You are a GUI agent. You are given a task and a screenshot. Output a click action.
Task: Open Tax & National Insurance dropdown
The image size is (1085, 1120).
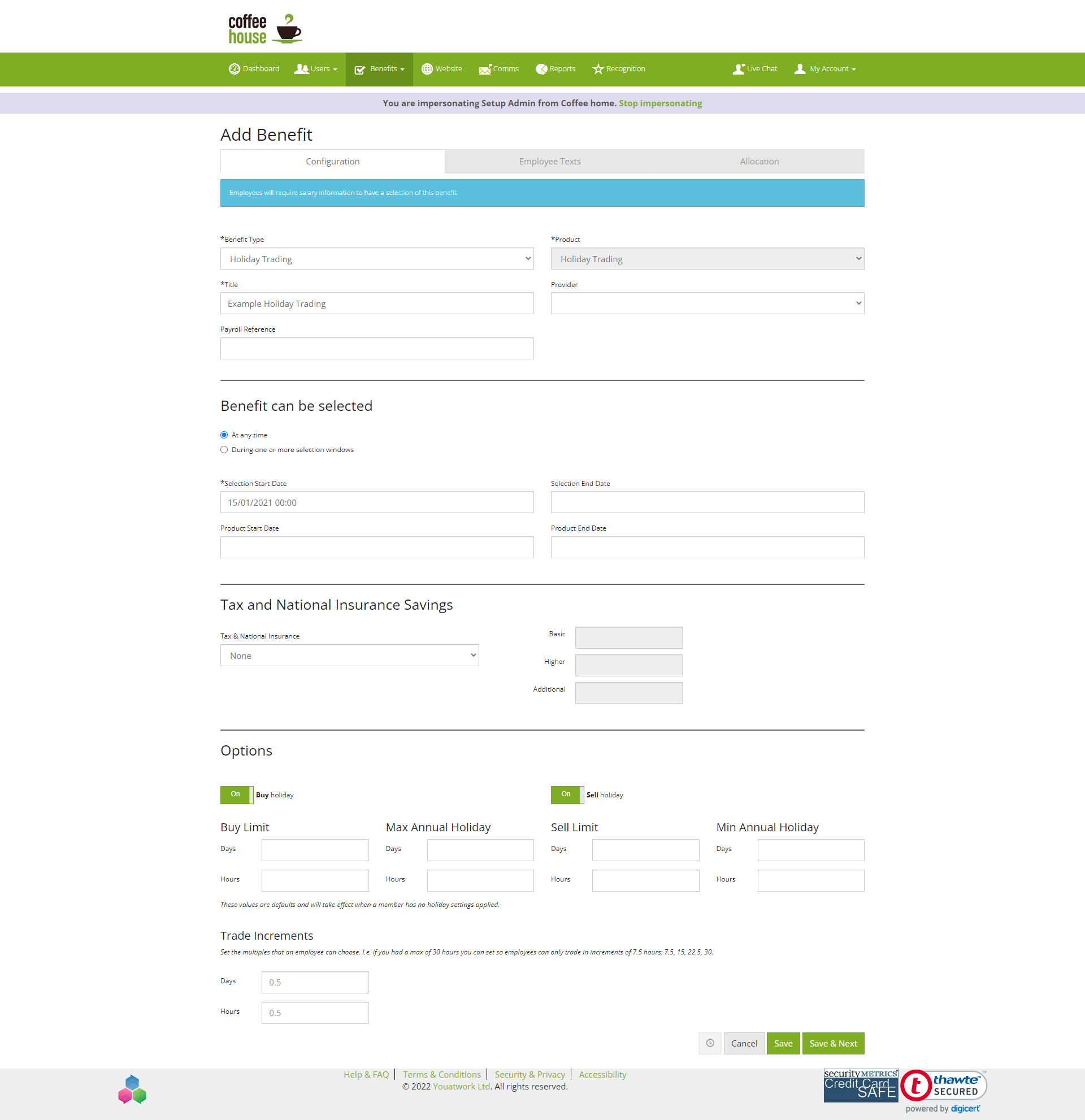click(349, 655)
